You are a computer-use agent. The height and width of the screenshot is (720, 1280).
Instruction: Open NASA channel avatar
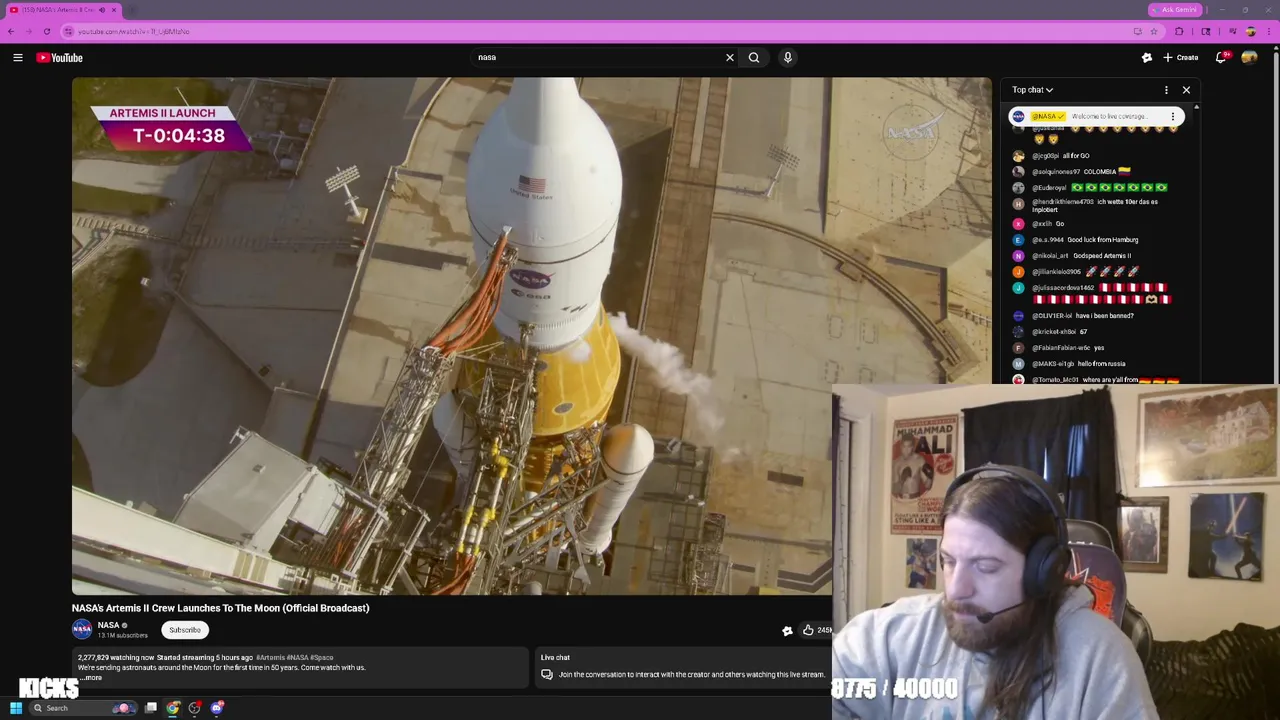click(82, 629)
